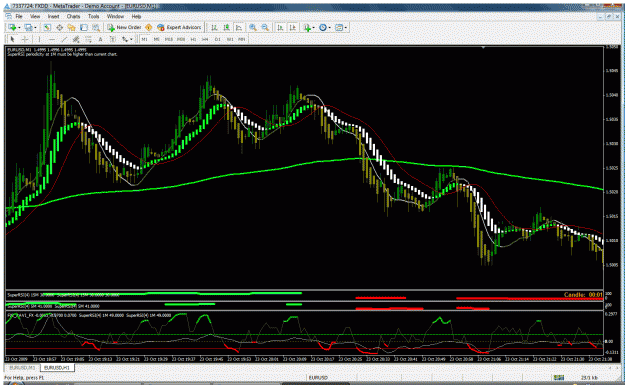Click the Periods clock icon
625x385 pixels.
323,28
